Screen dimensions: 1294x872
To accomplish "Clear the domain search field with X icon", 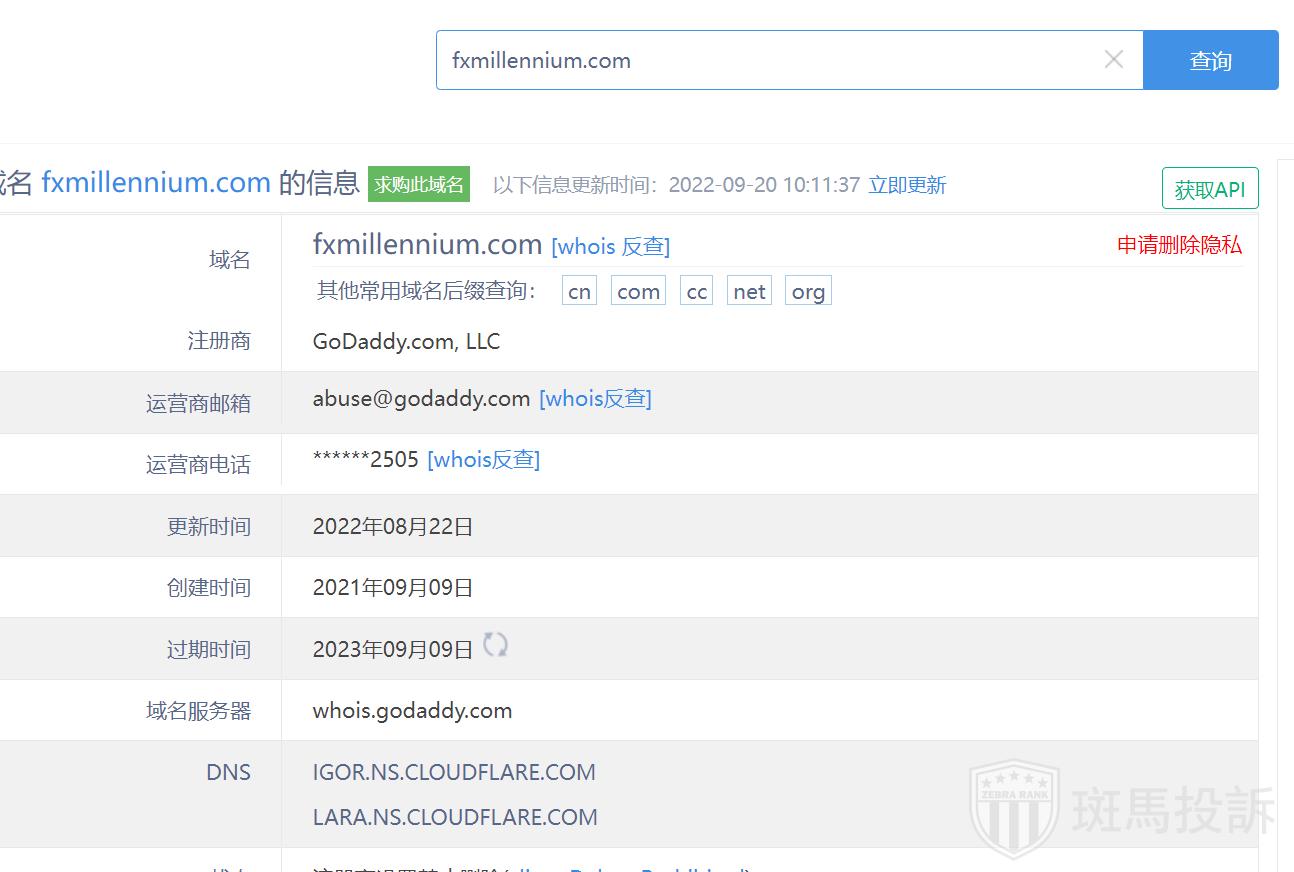I will [x=1113, y=60].
